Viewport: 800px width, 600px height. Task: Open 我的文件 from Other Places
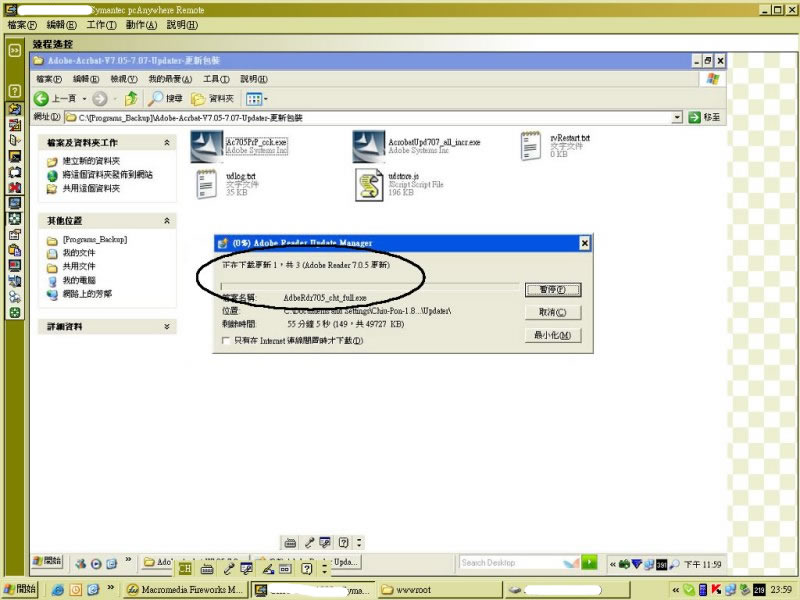pyautogui.click(x=79, y=253)
